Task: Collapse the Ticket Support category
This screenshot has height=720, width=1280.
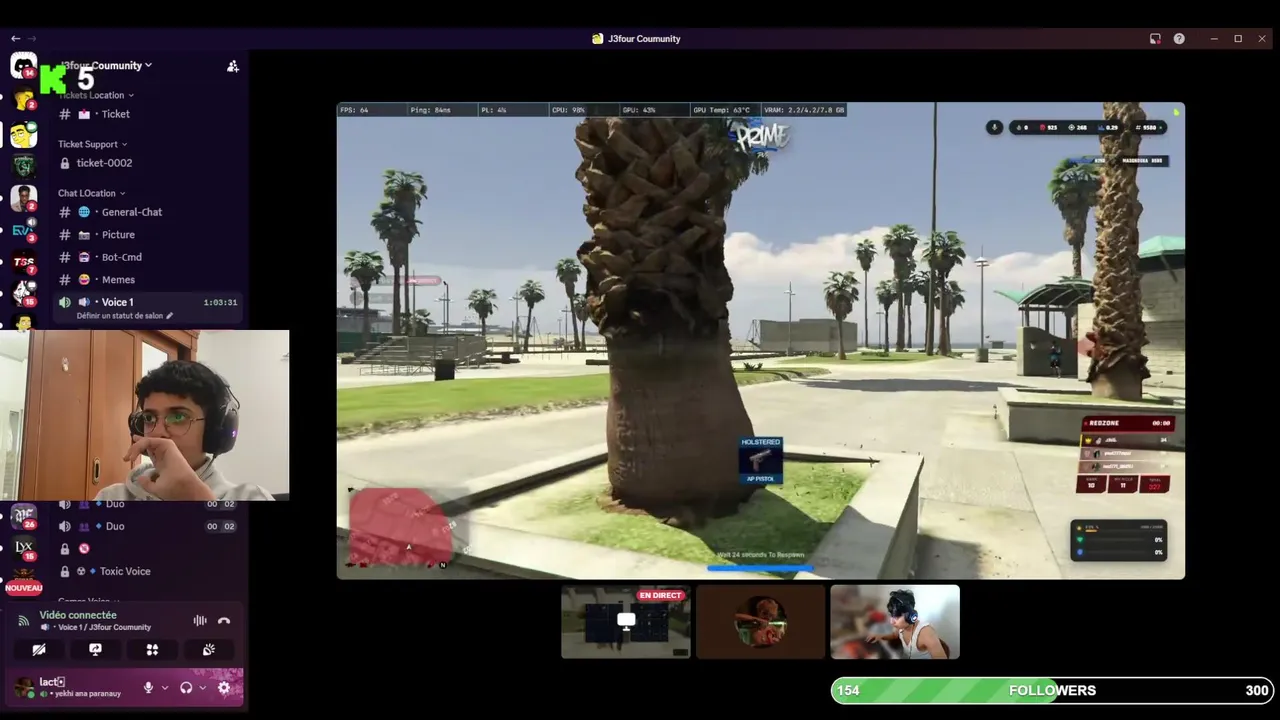Action: tap(92, 144)
